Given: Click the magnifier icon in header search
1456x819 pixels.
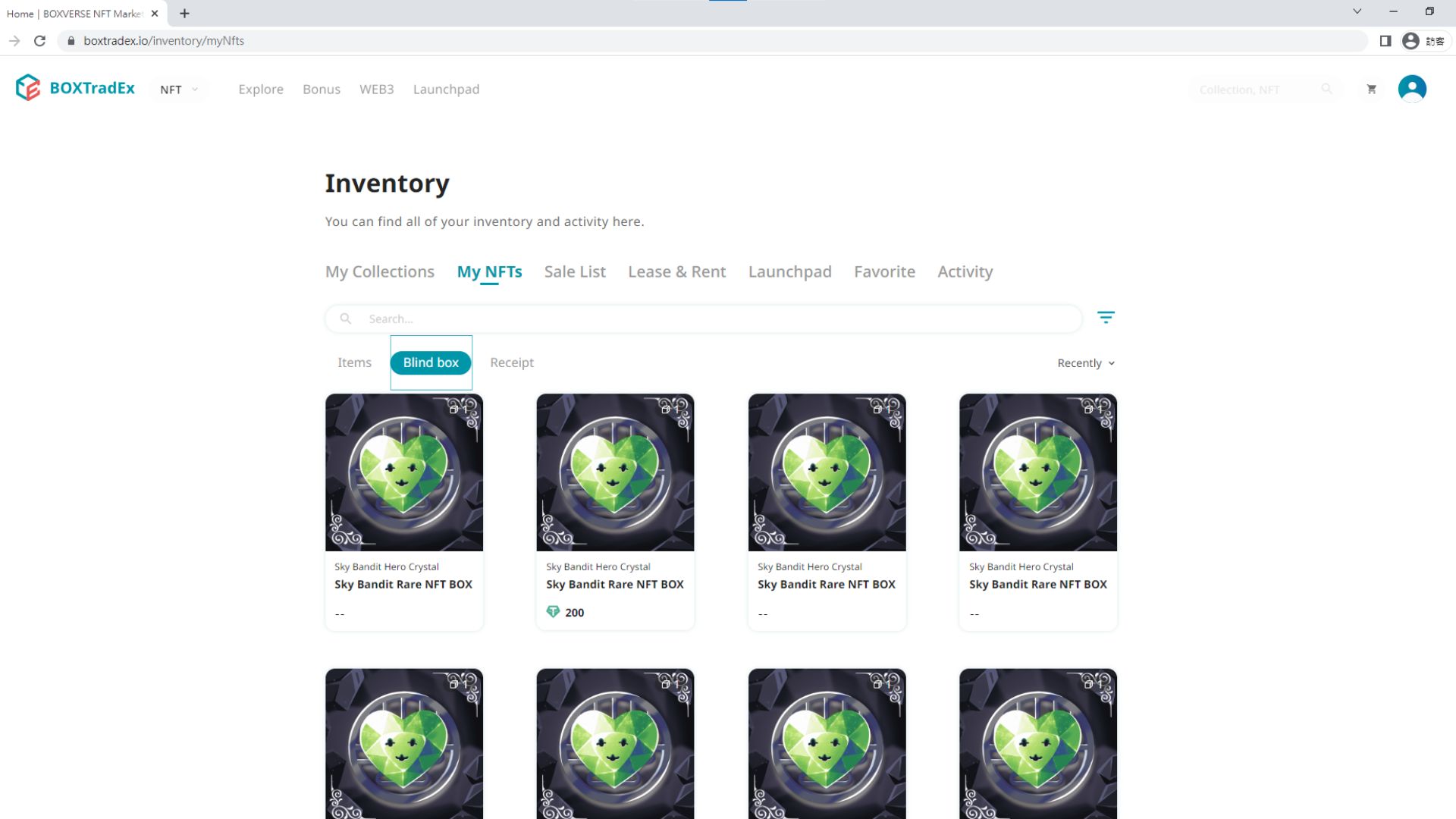Looking at the screenshot, I should 1326,89.
